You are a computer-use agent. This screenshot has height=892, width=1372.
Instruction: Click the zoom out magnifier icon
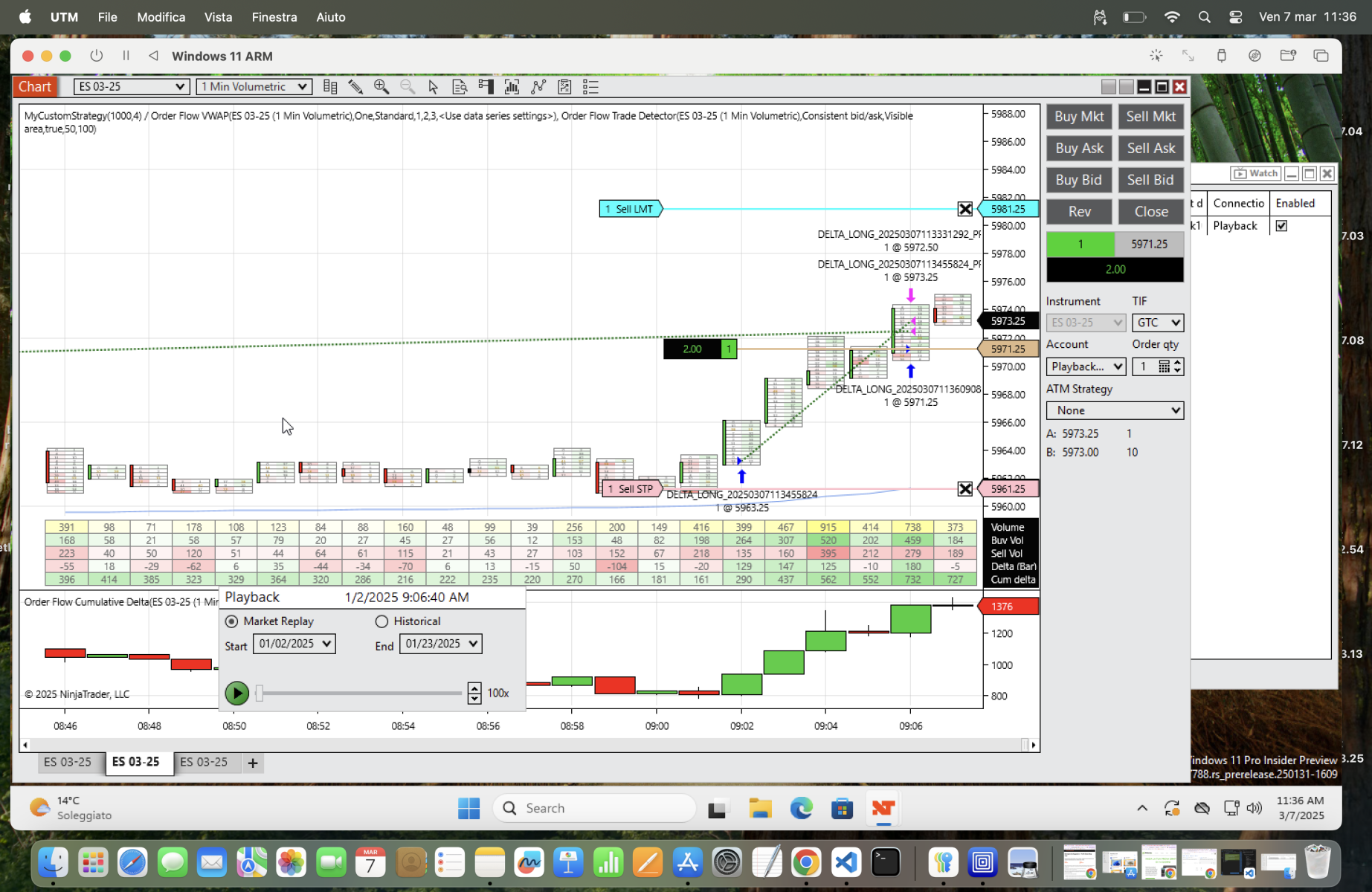click(408, 87)
